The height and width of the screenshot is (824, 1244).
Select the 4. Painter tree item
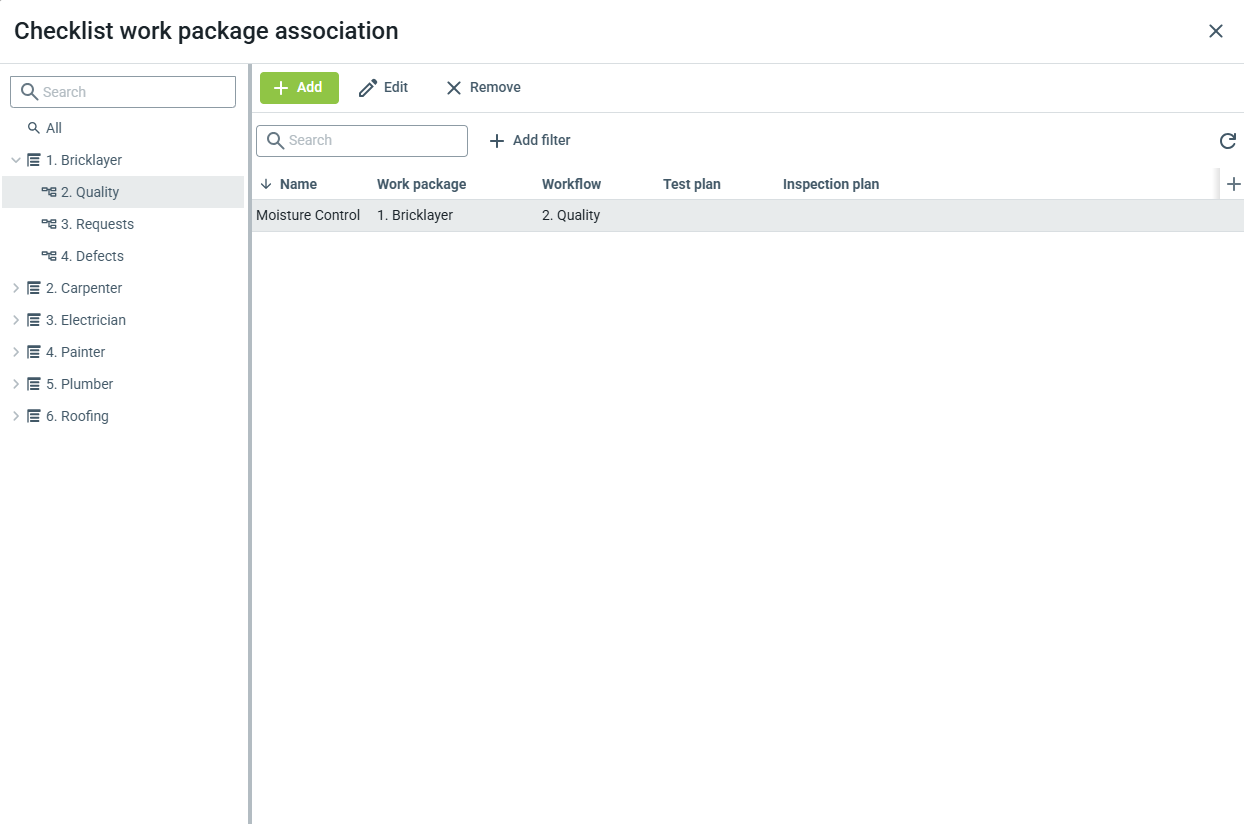(75, 352)
